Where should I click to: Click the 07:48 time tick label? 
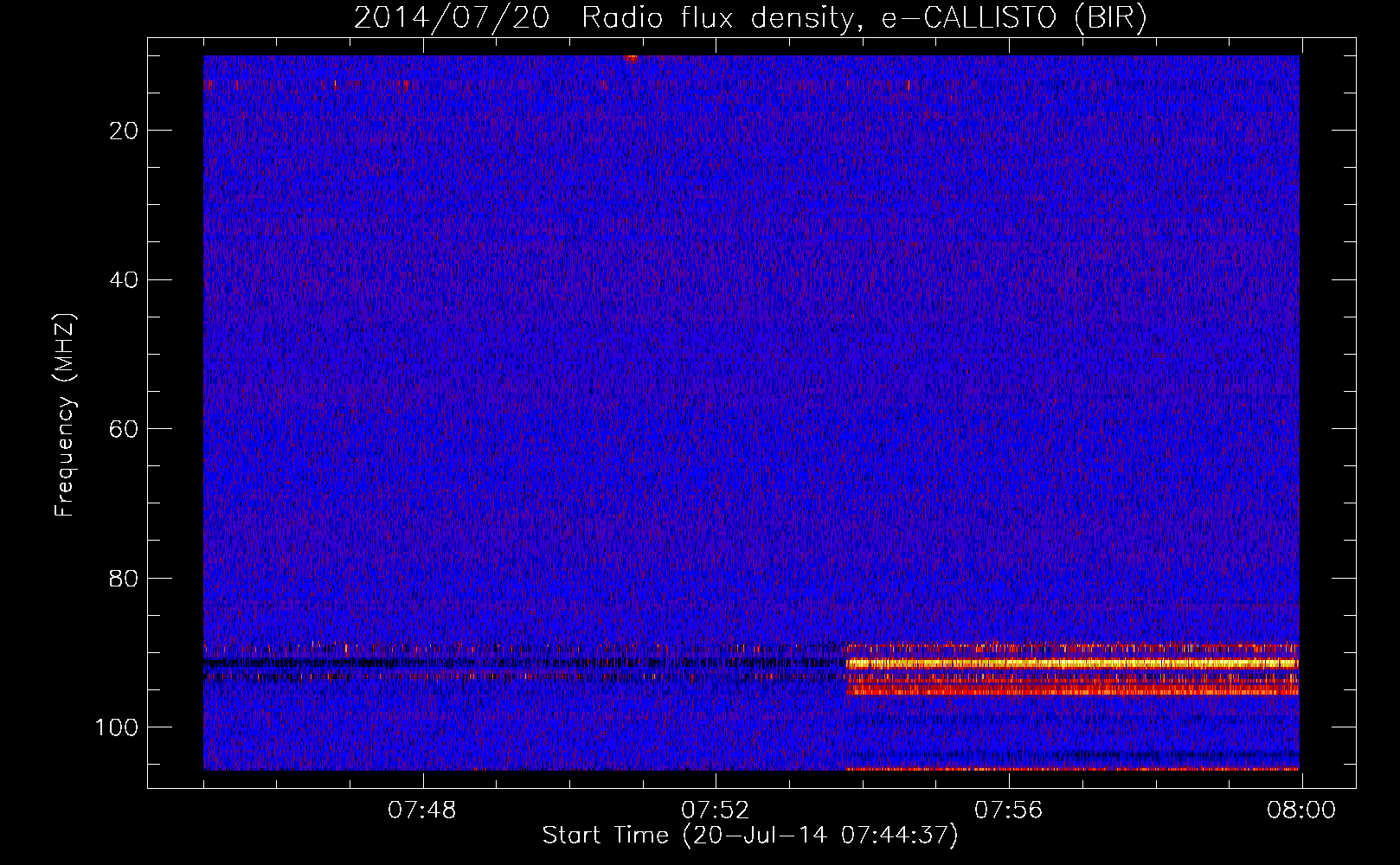(x=422, y=811)
